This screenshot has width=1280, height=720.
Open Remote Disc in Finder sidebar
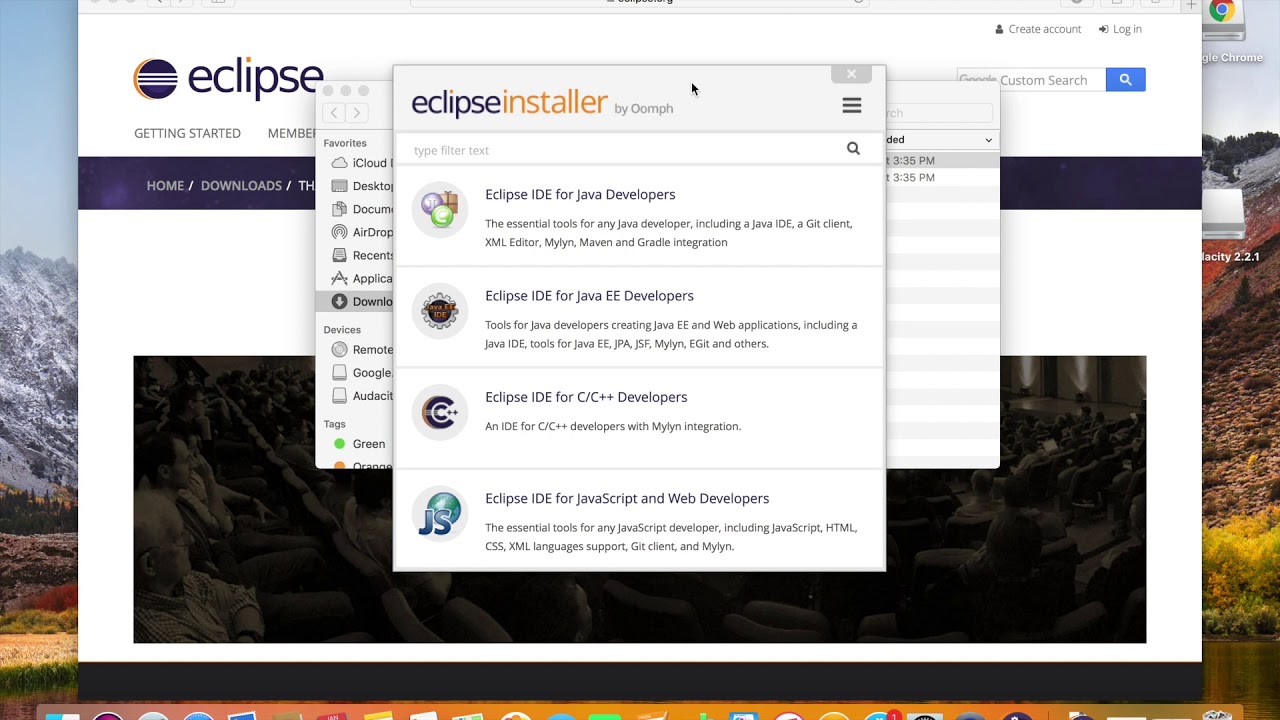pyautogui.click(x=361, y=350)
